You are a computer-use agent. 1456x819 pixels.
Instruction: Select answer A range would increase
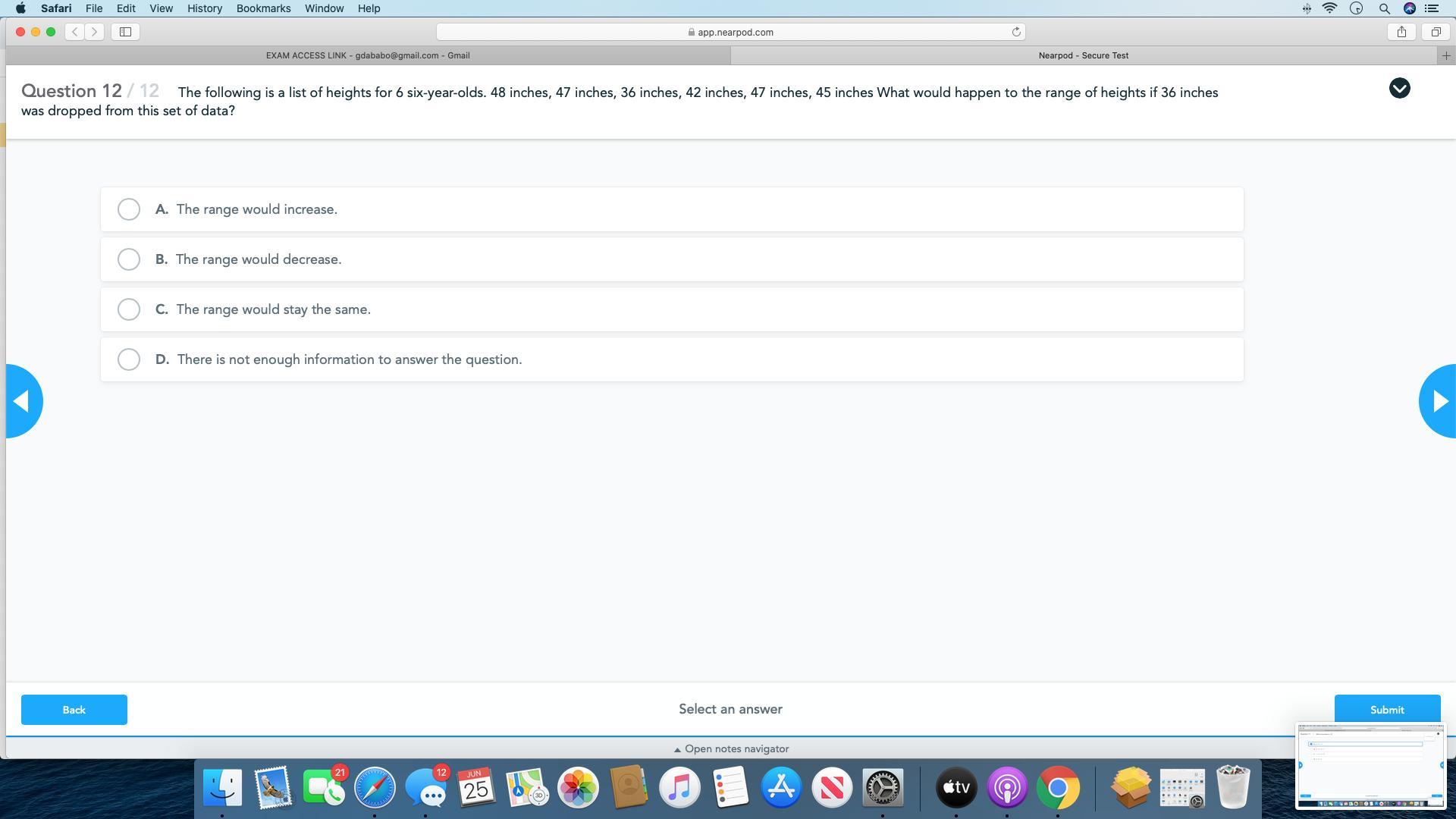coord(129,209)
